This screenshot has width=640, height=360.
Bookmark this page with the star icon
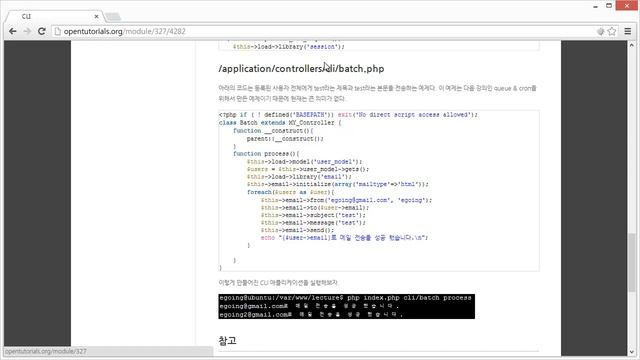[612, 31]
